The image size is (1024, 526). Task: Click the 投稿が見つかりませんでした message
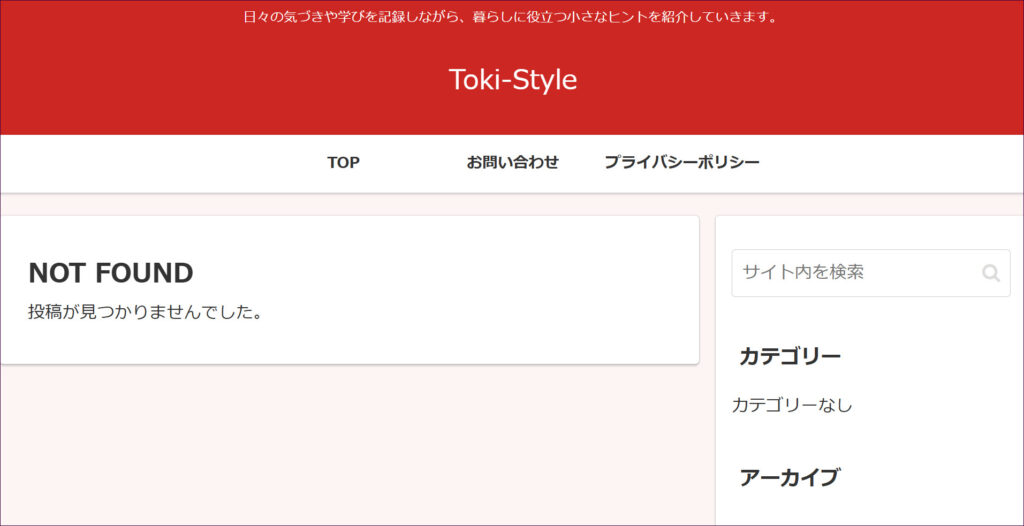[x=146, y=312]
